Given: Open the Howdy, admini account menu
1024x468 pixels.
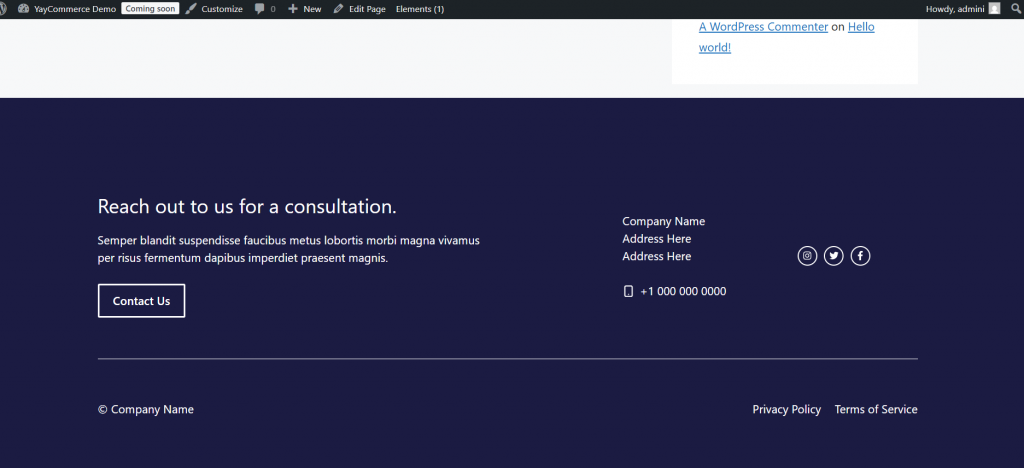Looking at the screenshot, I should click(963, 9).
